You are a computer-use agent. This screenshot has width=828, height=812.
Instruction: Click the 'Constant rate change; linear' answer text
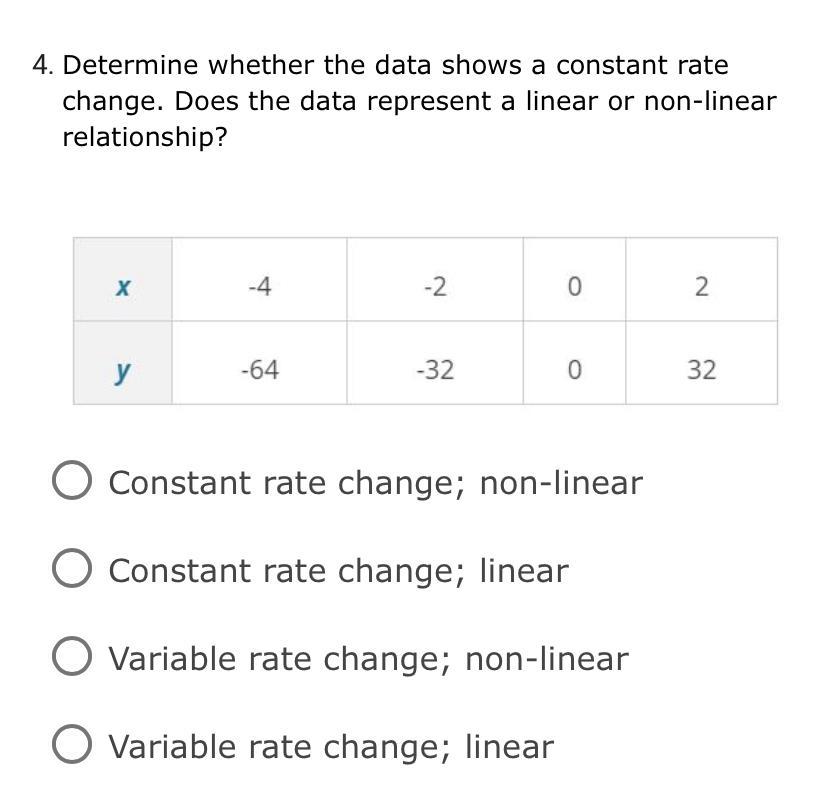(x=338, y=571)
